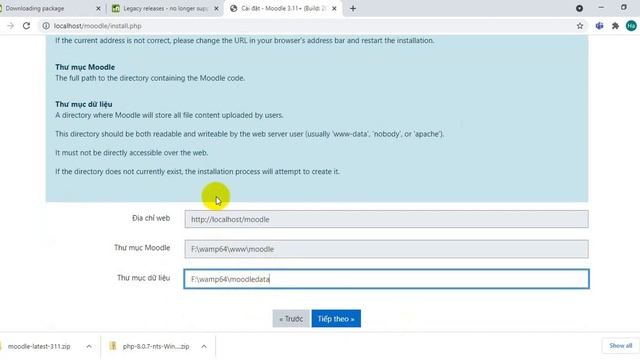Viewport: 640px width, 360px height.
Task: Go back with the « Trước button
Action: (x=291, y=318)
